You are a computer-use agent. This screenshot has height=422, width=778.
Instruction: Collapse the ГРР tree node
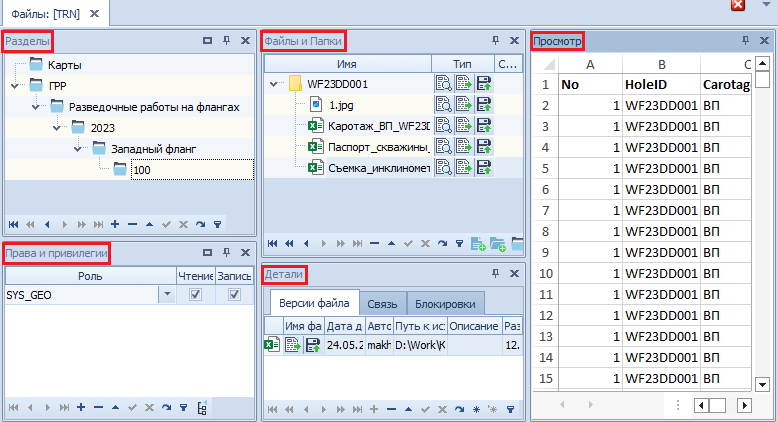point(15,86)
